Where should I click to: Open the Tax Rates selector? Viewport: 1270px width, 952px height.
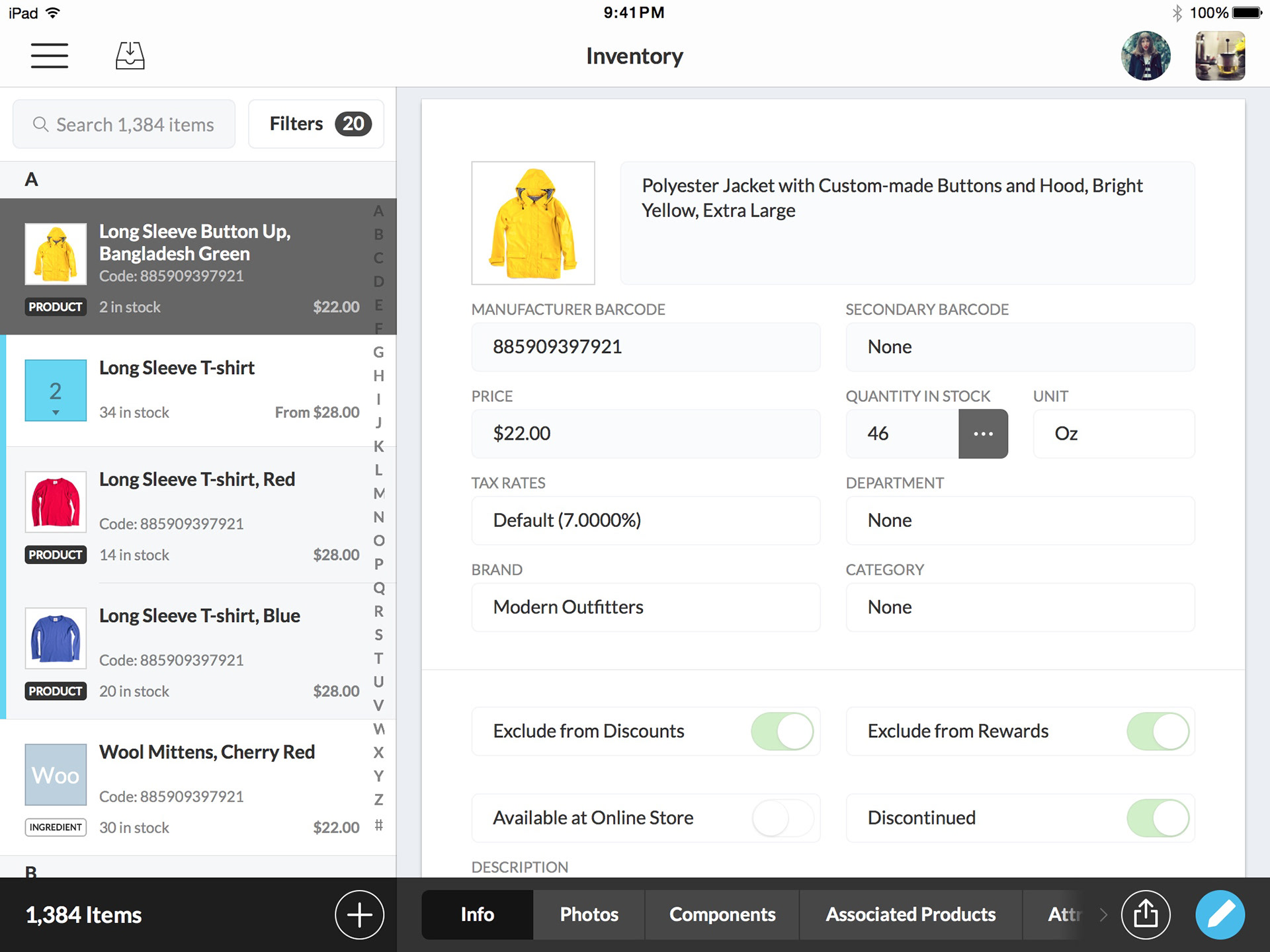pos(646,520)
